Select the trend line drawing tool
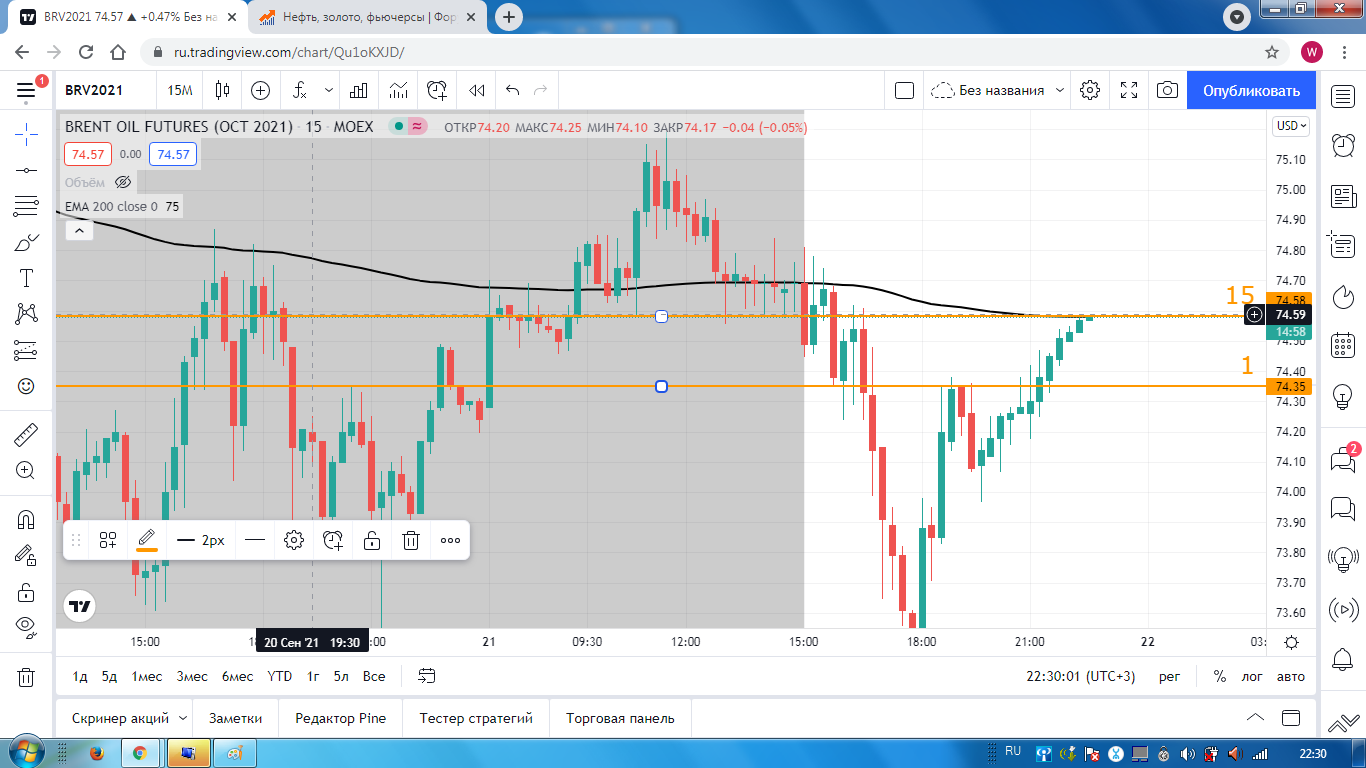Viewport: 1366px width, 768px height. coord(26,170)
